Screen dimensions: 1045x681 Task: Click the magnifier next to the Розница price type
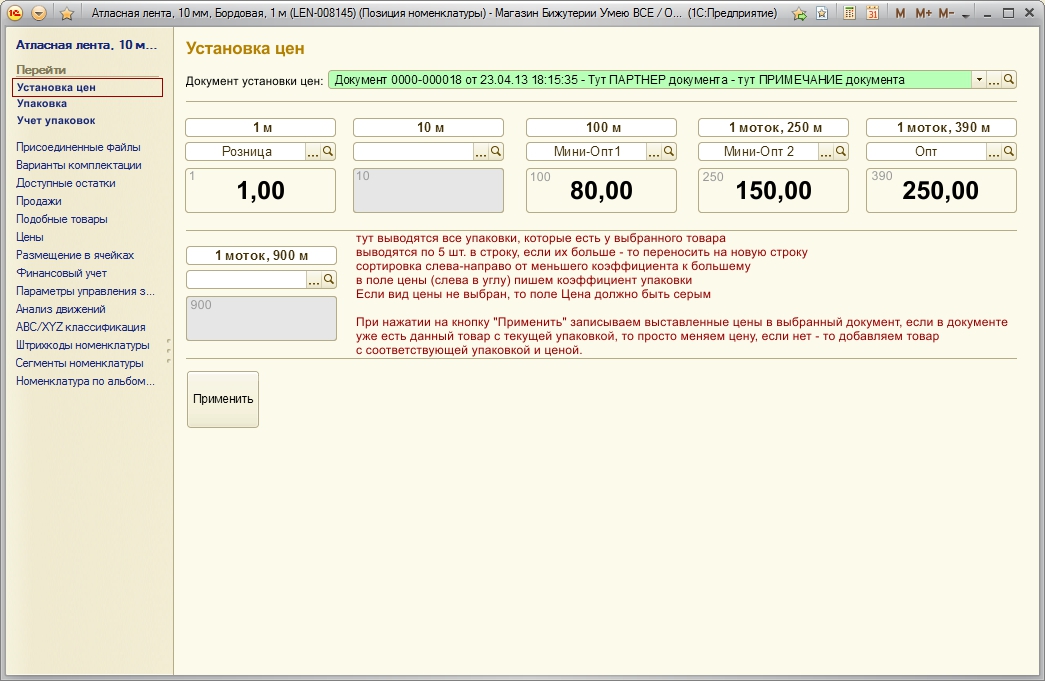click(x=328, y=152)
